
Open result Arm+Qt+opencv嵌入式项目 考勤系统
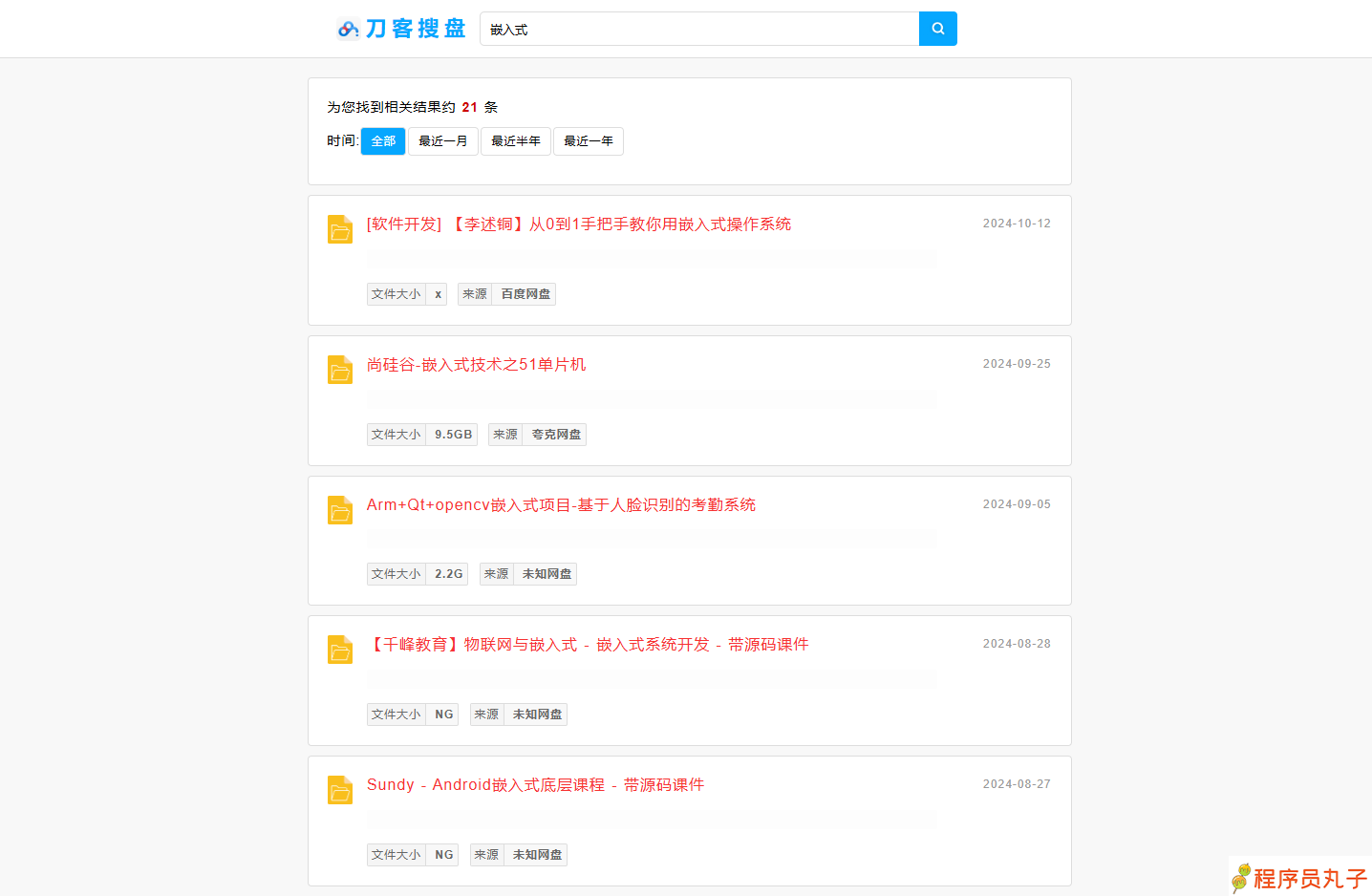561,505
